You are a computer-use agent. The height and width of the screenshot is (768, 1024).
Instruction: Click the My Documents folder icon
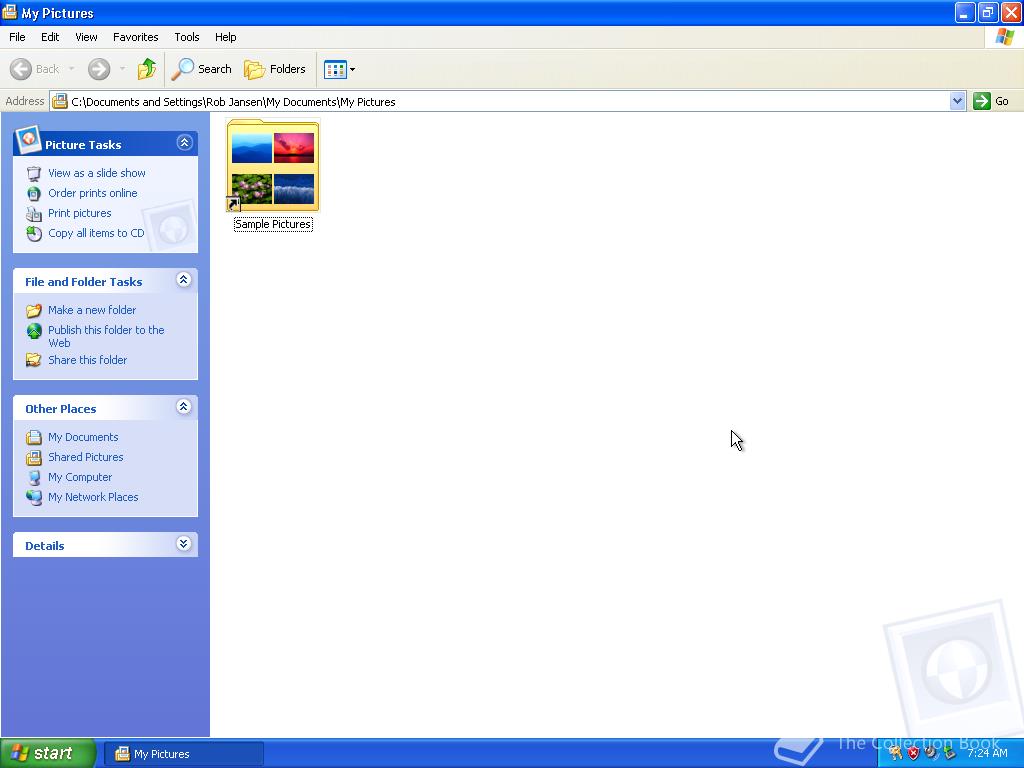click(34, 438)
